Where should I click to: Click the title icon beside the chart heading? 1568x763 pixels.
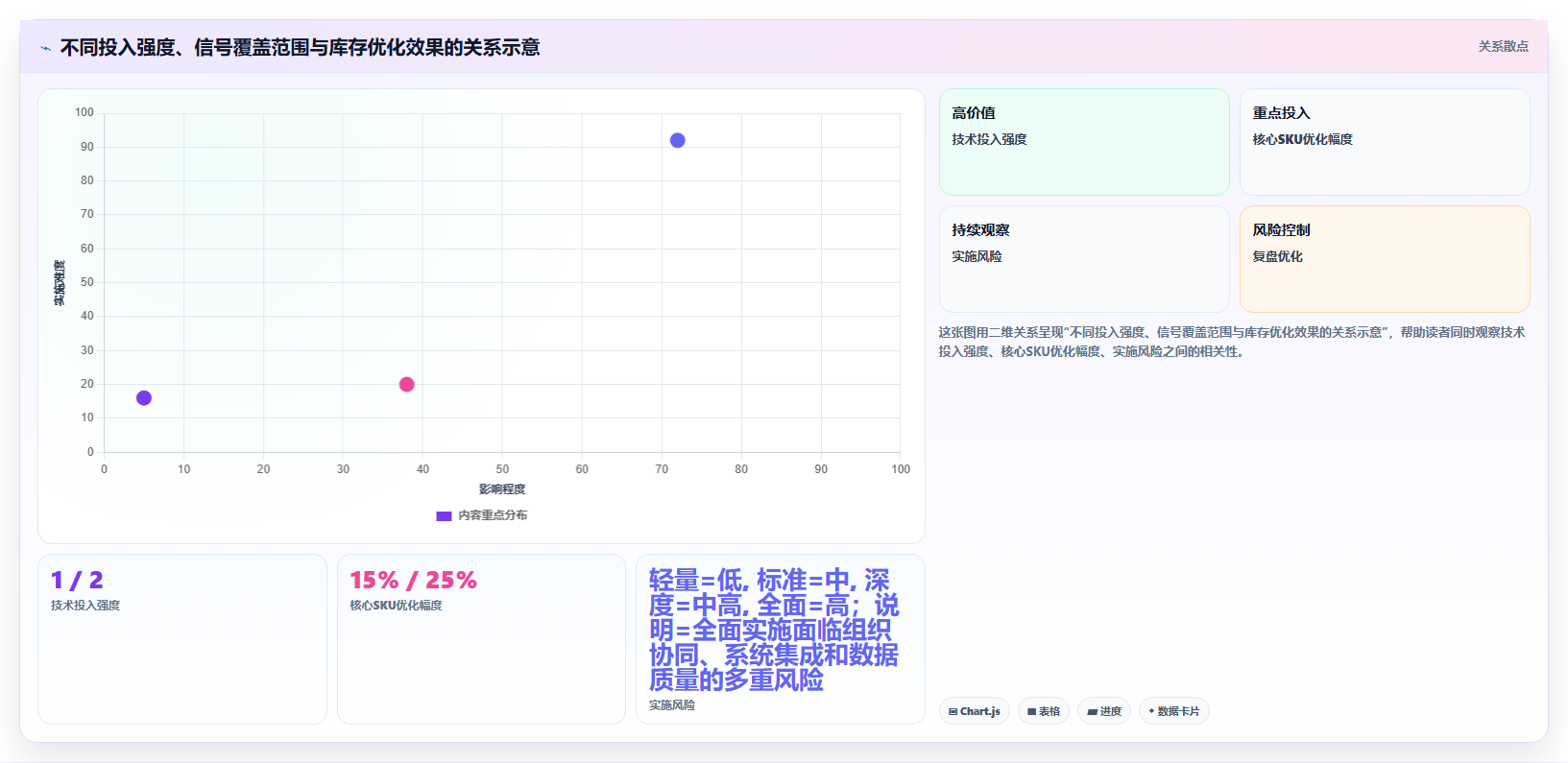click(45, 48)
